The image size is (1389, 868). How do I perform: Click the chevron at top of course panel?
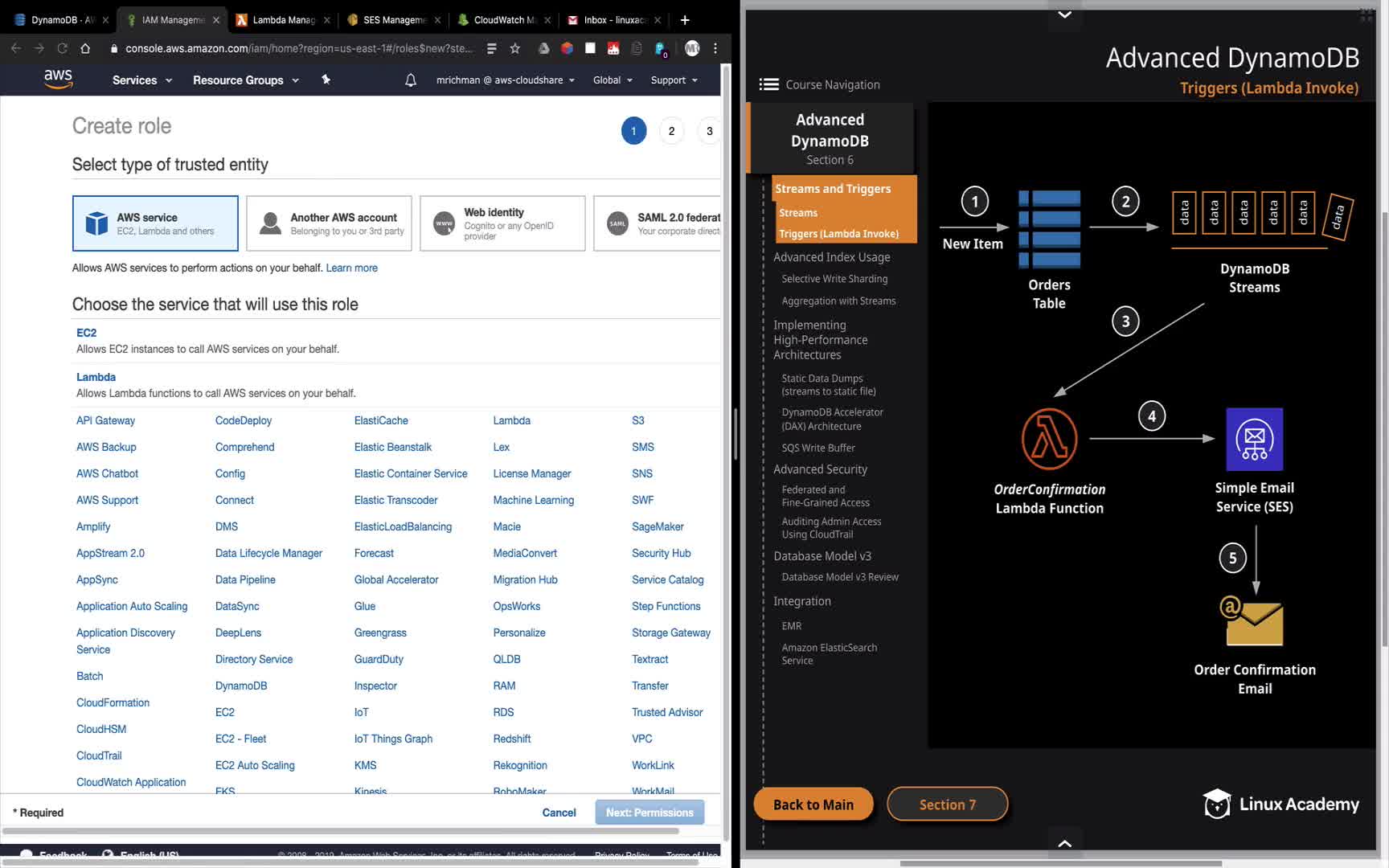[x=1064, y=14]
